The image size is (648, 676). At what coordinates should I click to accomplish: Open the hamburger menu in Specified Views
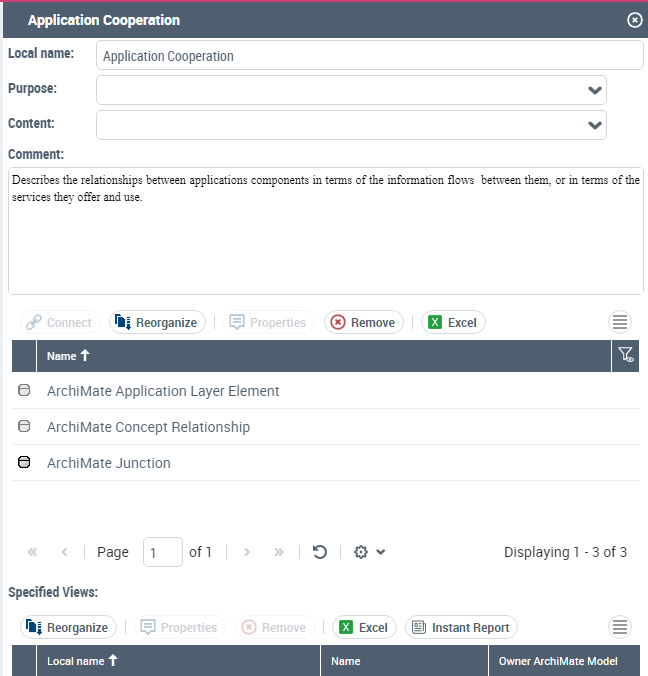tap(620, 627)
